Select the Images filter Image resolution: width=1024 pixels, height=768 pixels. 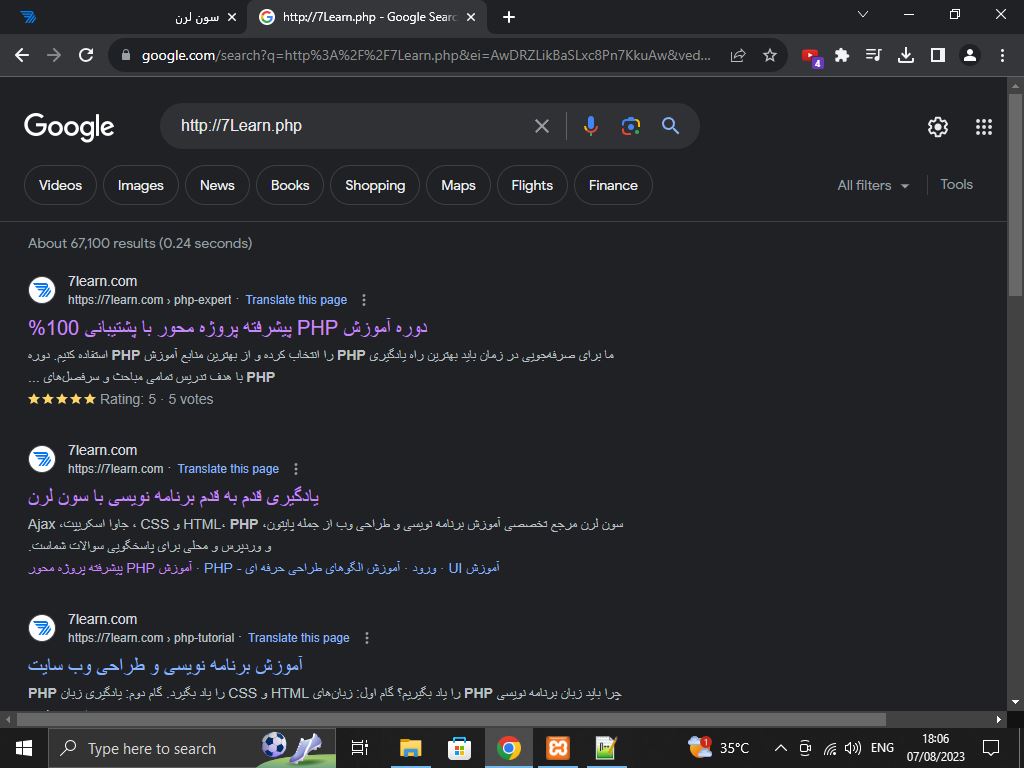pyautogui.click(x=140, y=185)
